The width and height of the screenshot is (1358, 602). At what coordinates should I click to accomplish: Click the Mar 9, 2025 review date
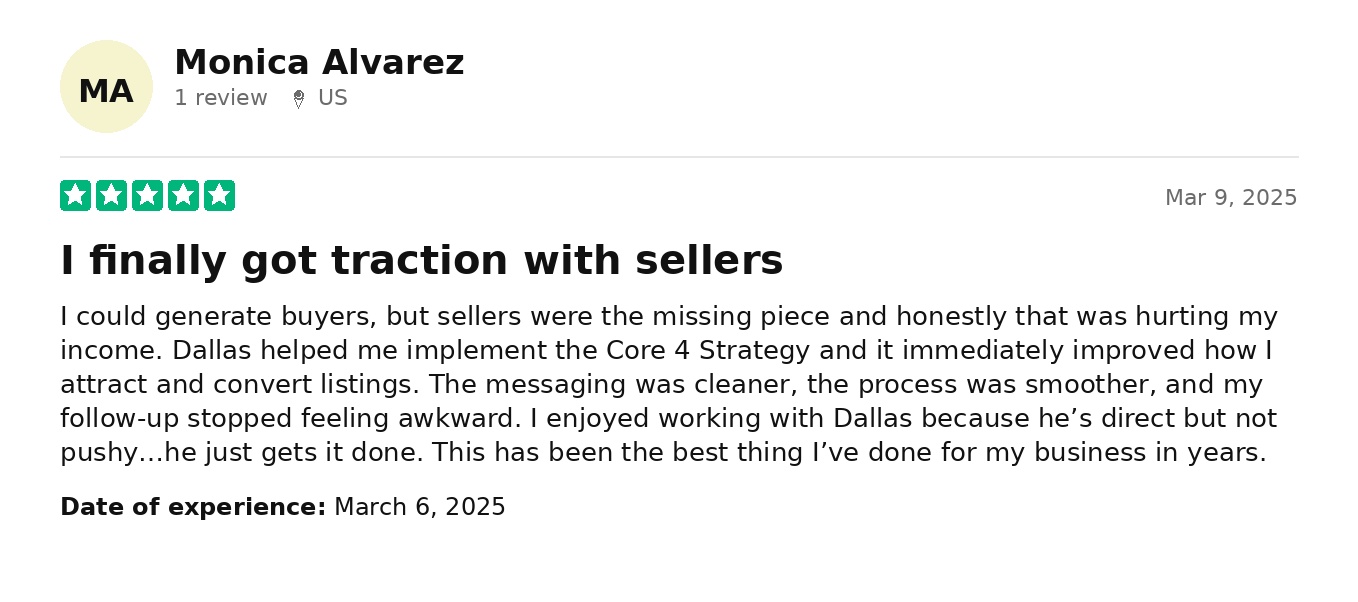(1230, 198)
